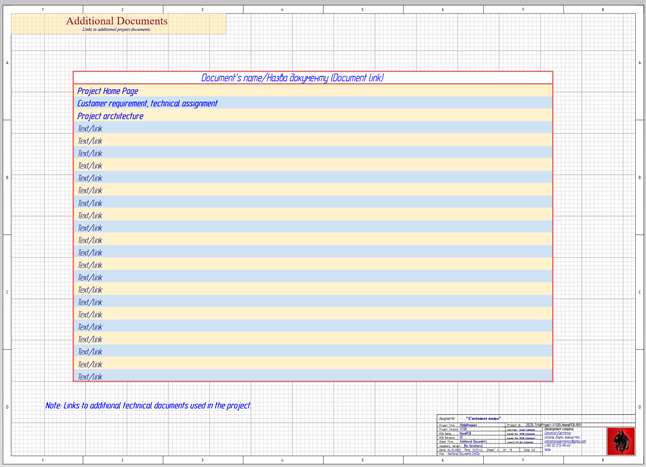Click column marker 1 on top border
Image resolution: width=646 pixels, height=467 pixels.
point(43,9)
